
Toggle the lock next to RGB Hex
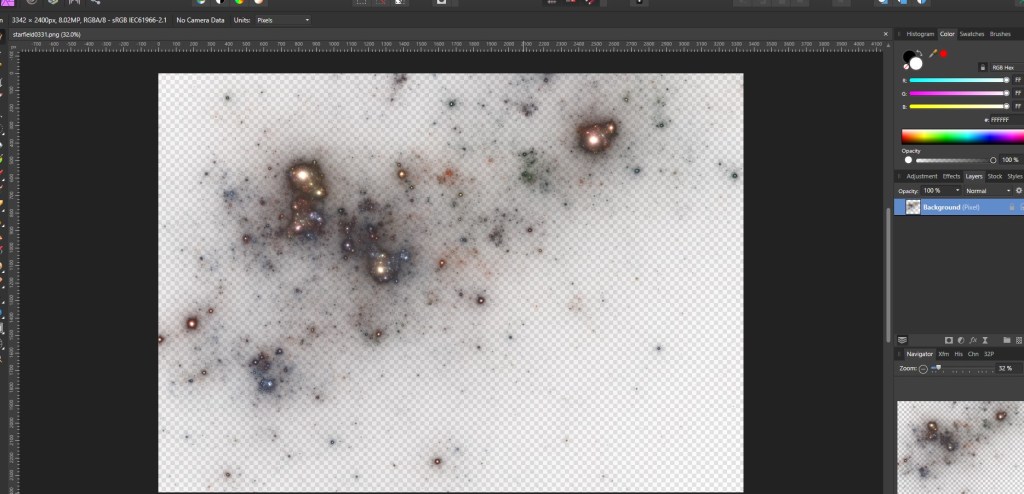983,67
